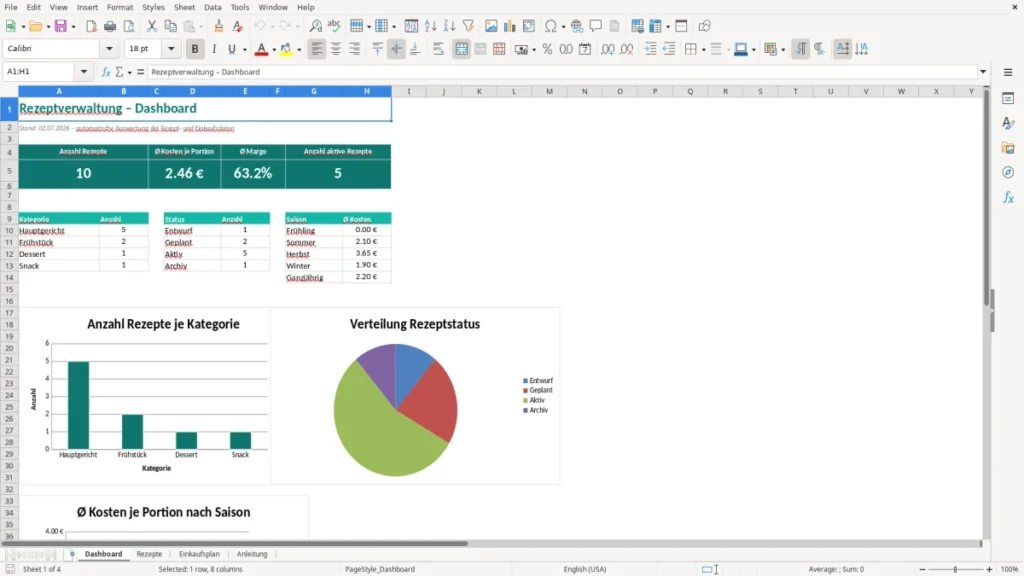Switch to the Anleitung sheet tab

click(x=252, y=554)
